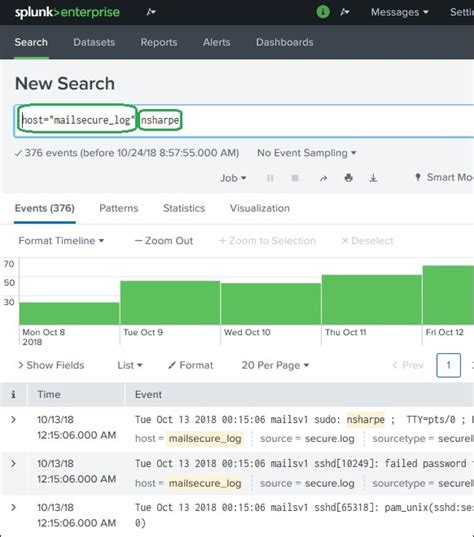Click inside the search query field
Viewport: 474px width, 537px height.
pos(244,121)
